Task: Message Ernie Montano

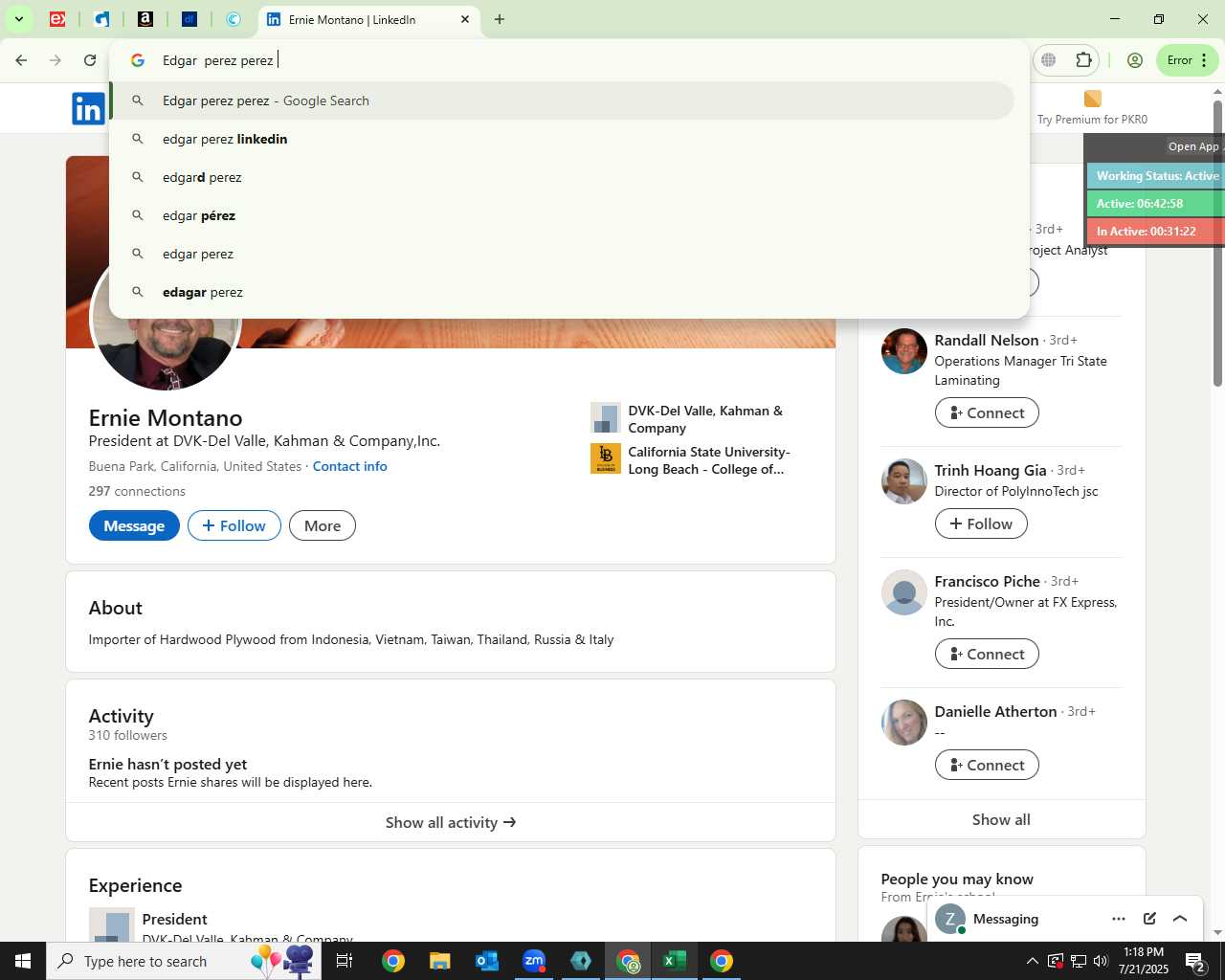Action: click(x=134, y=525)
